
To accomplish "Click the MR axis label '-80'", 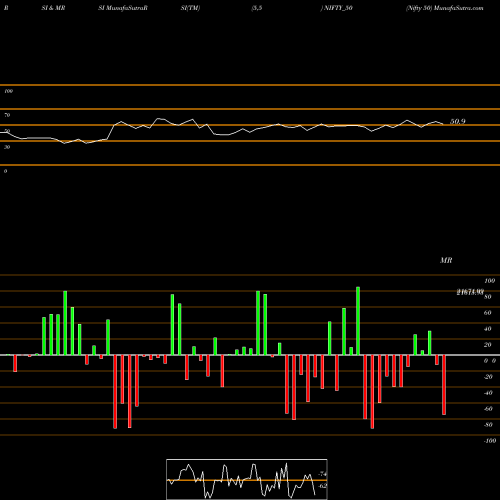I will point(488,425).
